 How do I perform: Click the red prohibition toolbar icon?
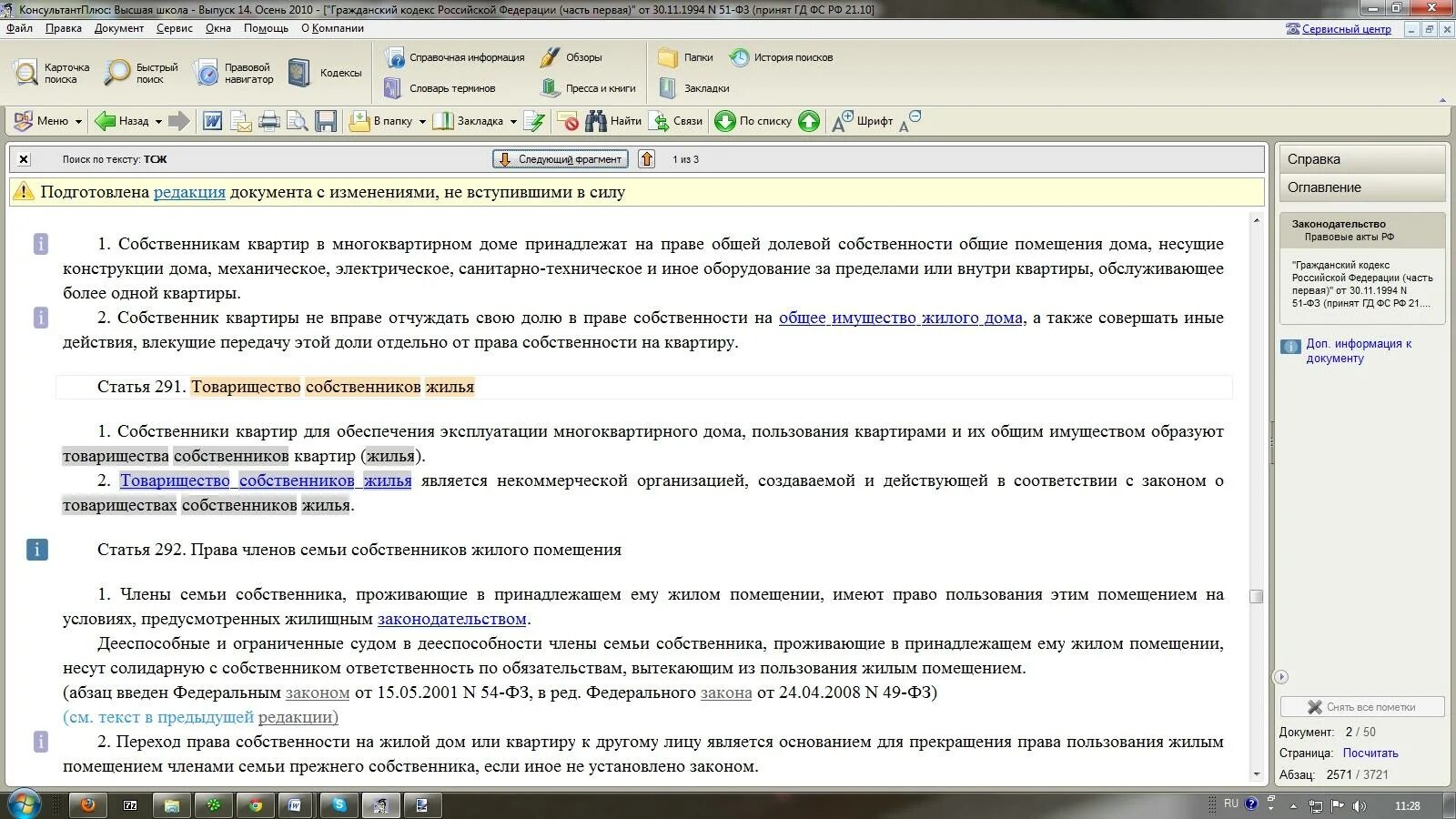[568, 121]
